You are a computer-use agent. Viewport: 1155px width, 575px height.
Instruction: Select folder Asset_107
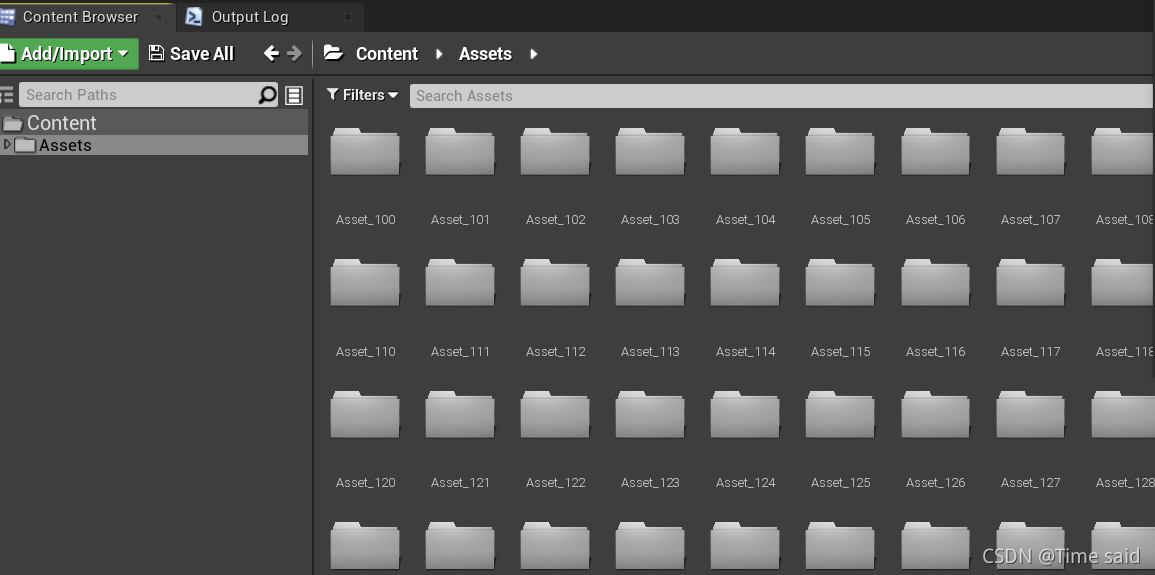pyautogui.click(x=1031, y=152)
